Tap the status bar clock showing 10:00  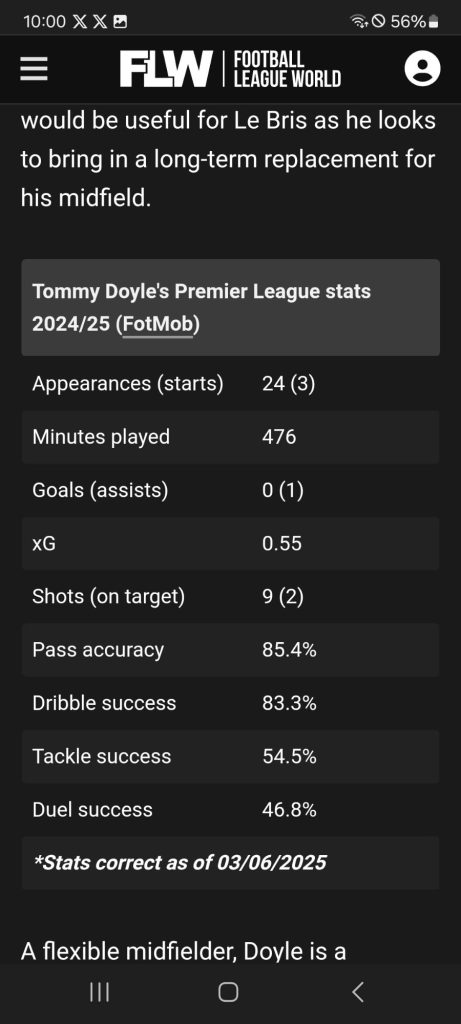(44, 22)
